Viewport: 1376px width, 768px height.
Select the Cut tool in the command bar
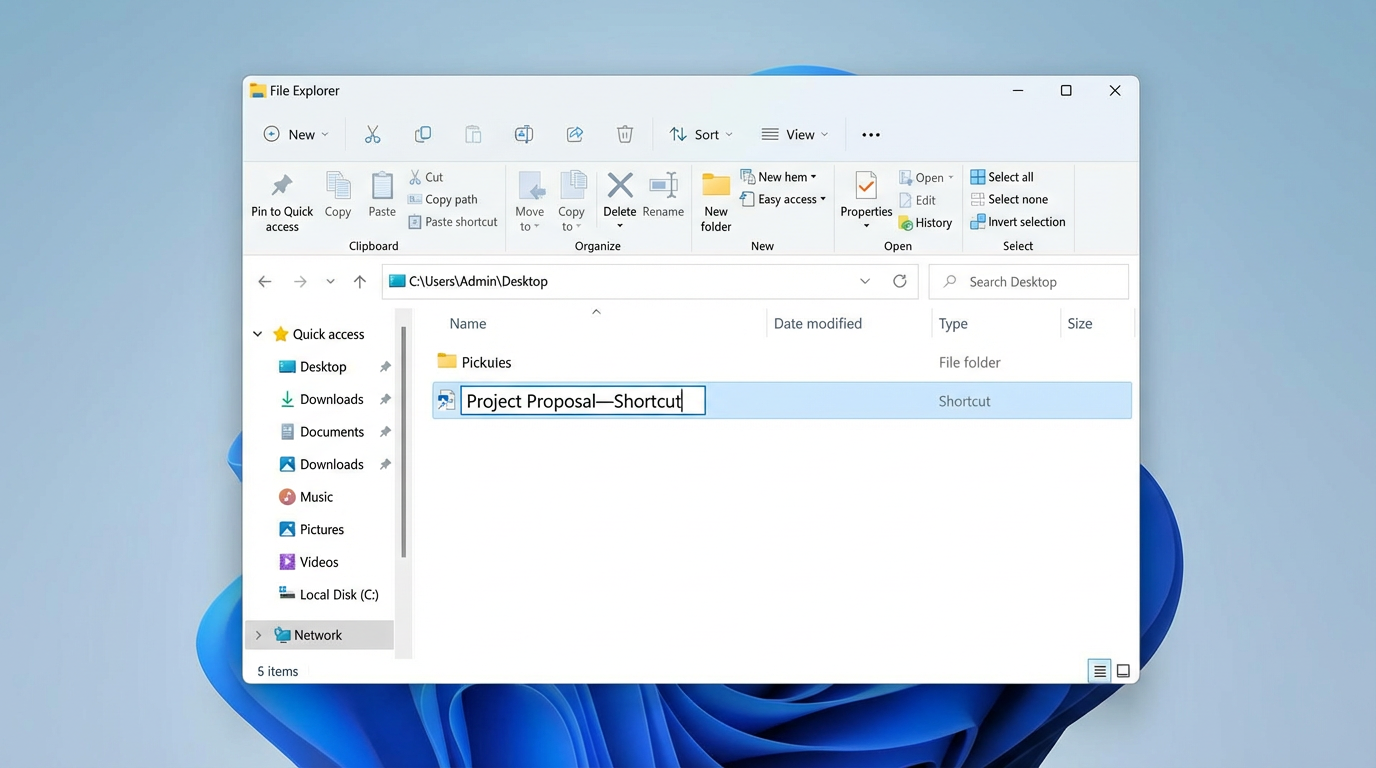pyautogui.click(x=373, y=133)
